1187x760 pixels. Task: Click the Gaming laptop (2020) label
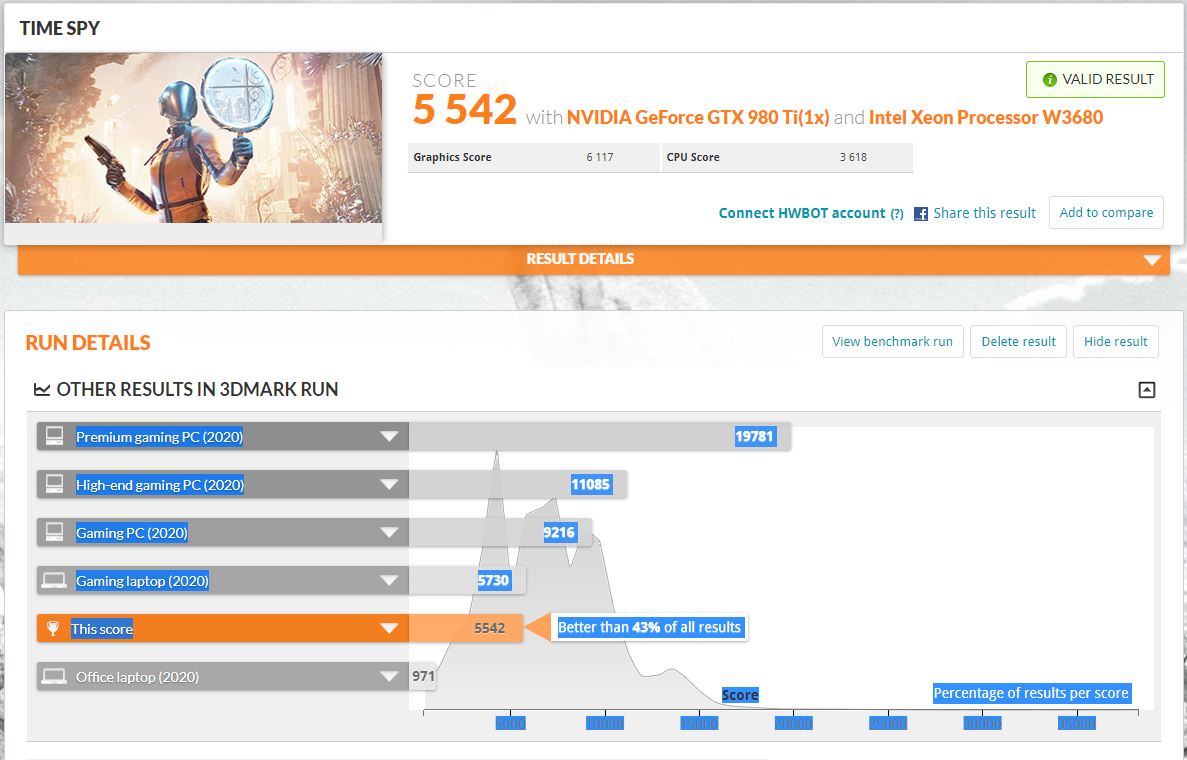(x=142, y=581)
